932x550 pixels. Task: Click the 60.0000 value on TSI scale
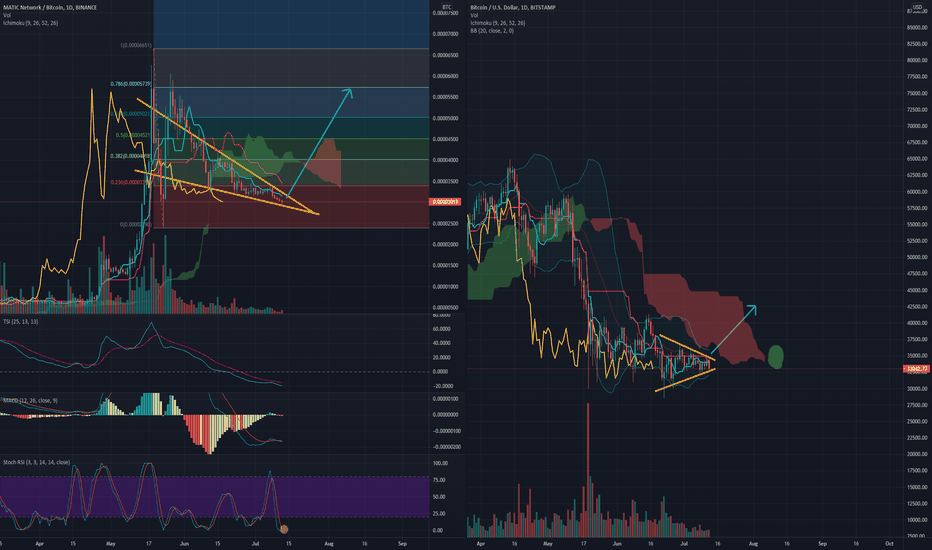tap(441, 329)
